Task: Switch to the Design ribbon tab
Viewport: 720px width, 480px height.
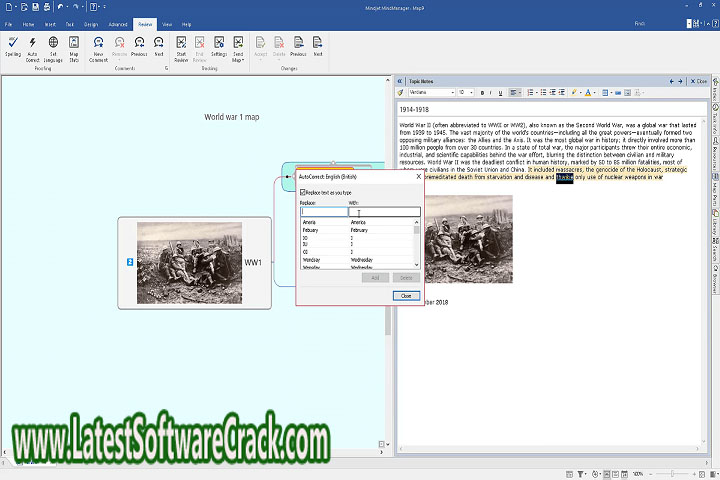Action: [x=92, y=22]
